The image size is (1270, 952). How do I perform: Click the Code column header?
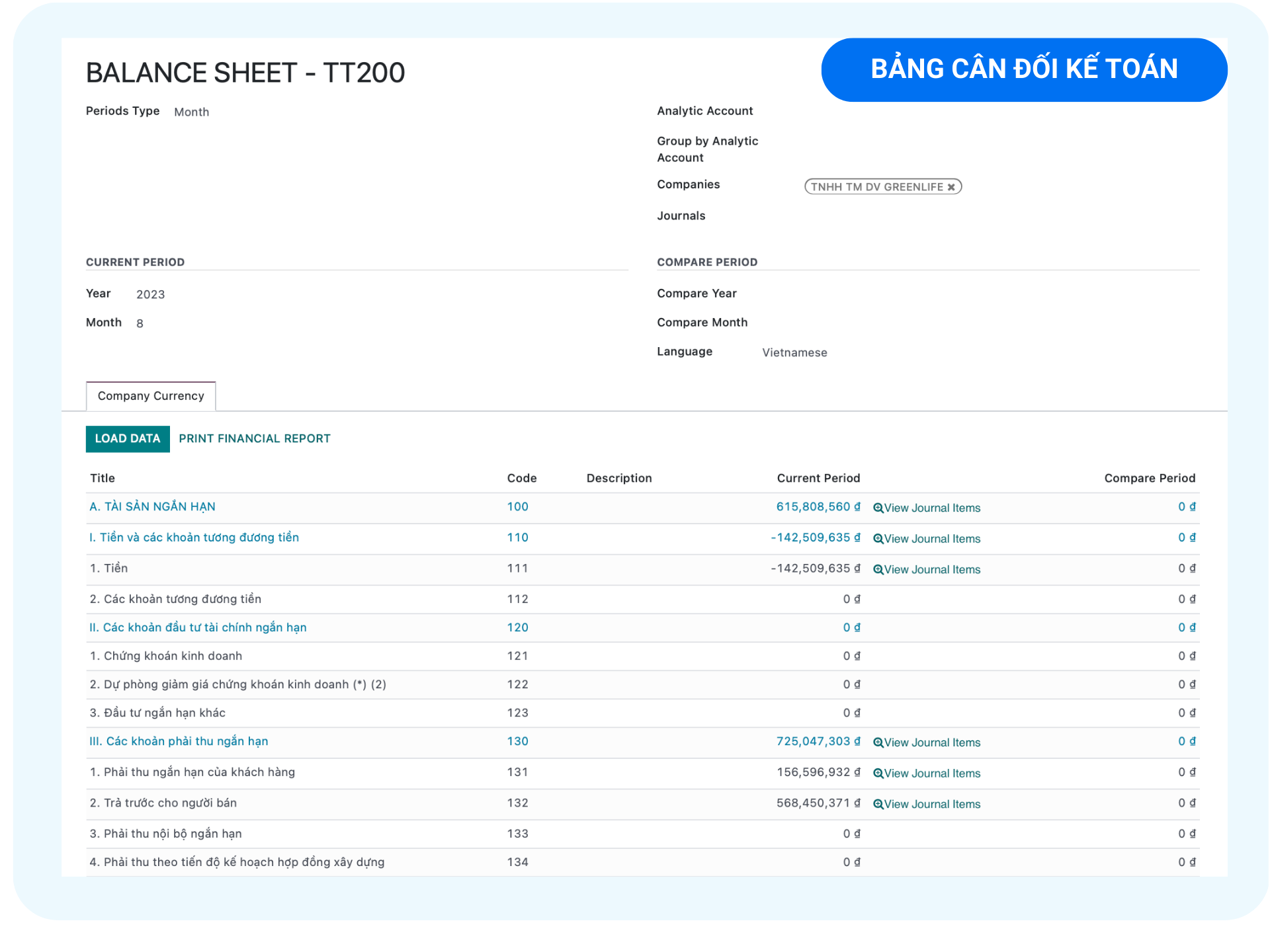pos(522,479)
